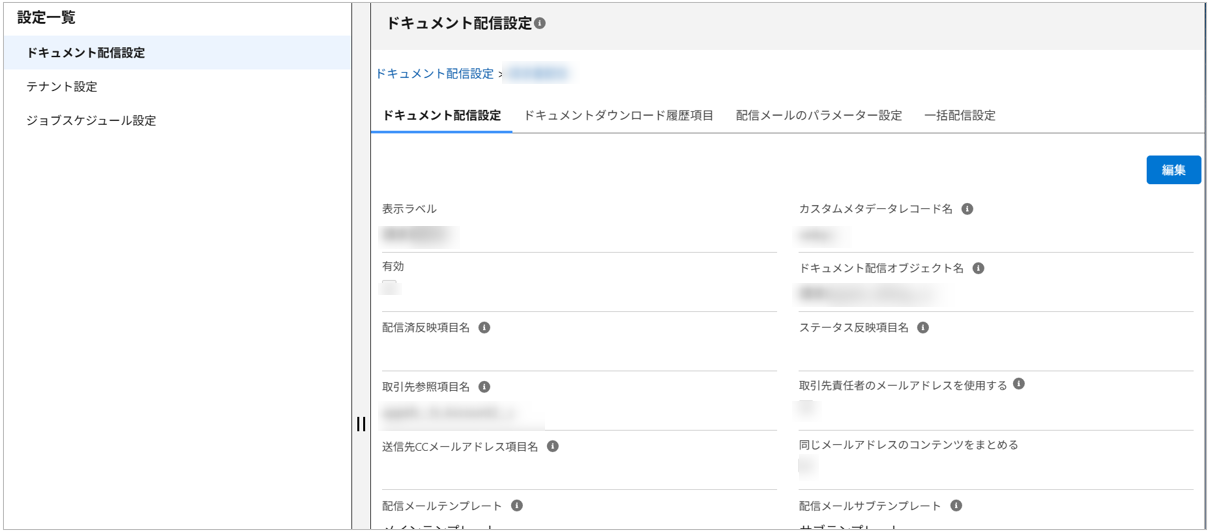The image size is (1210, 531).
Task: Click info icon next to 配信メールサブテンプレート
Action: click(x=956, y=506)
